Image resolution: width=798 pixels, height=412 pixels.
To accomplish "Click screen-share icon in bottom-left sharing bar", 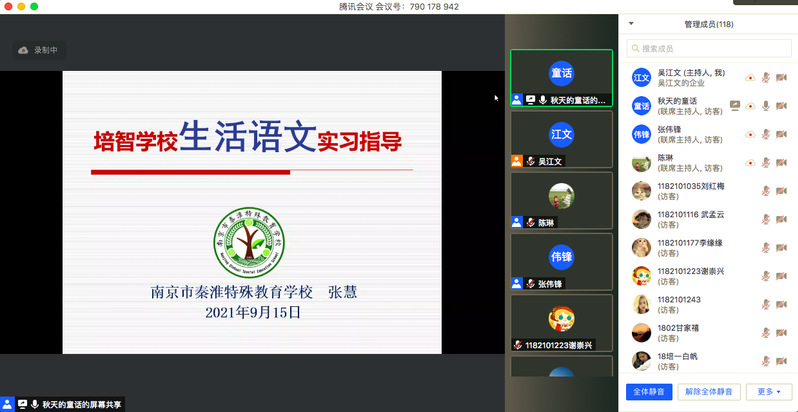I will click(22, 404).
